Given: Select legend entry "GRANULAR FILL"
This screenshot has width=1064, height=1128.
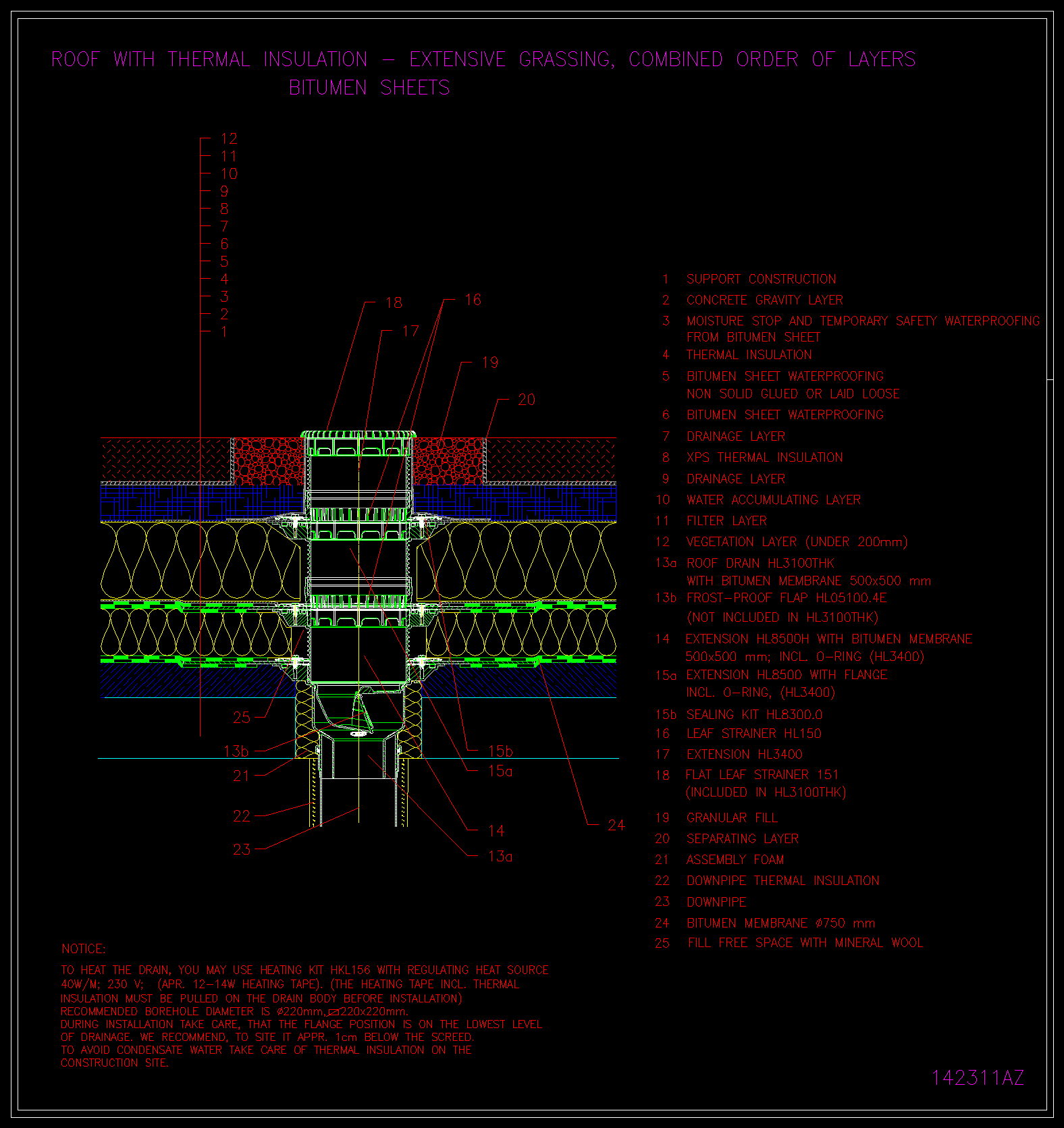Looking at the screenshot, I should (732, 817).
